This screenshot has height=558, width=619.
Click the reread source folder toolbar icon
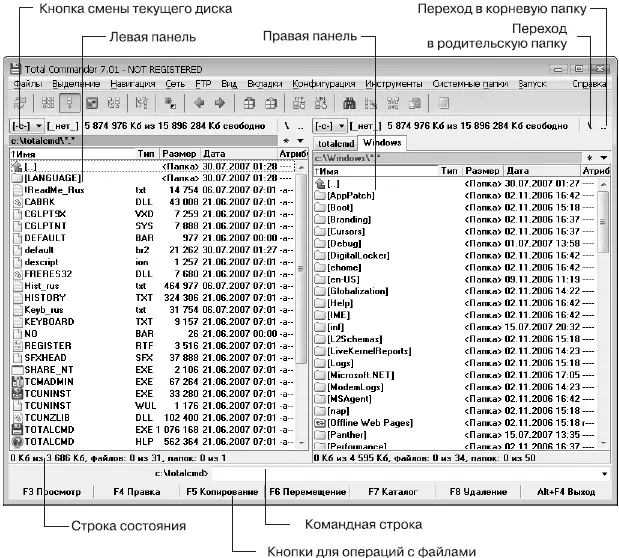19,103
